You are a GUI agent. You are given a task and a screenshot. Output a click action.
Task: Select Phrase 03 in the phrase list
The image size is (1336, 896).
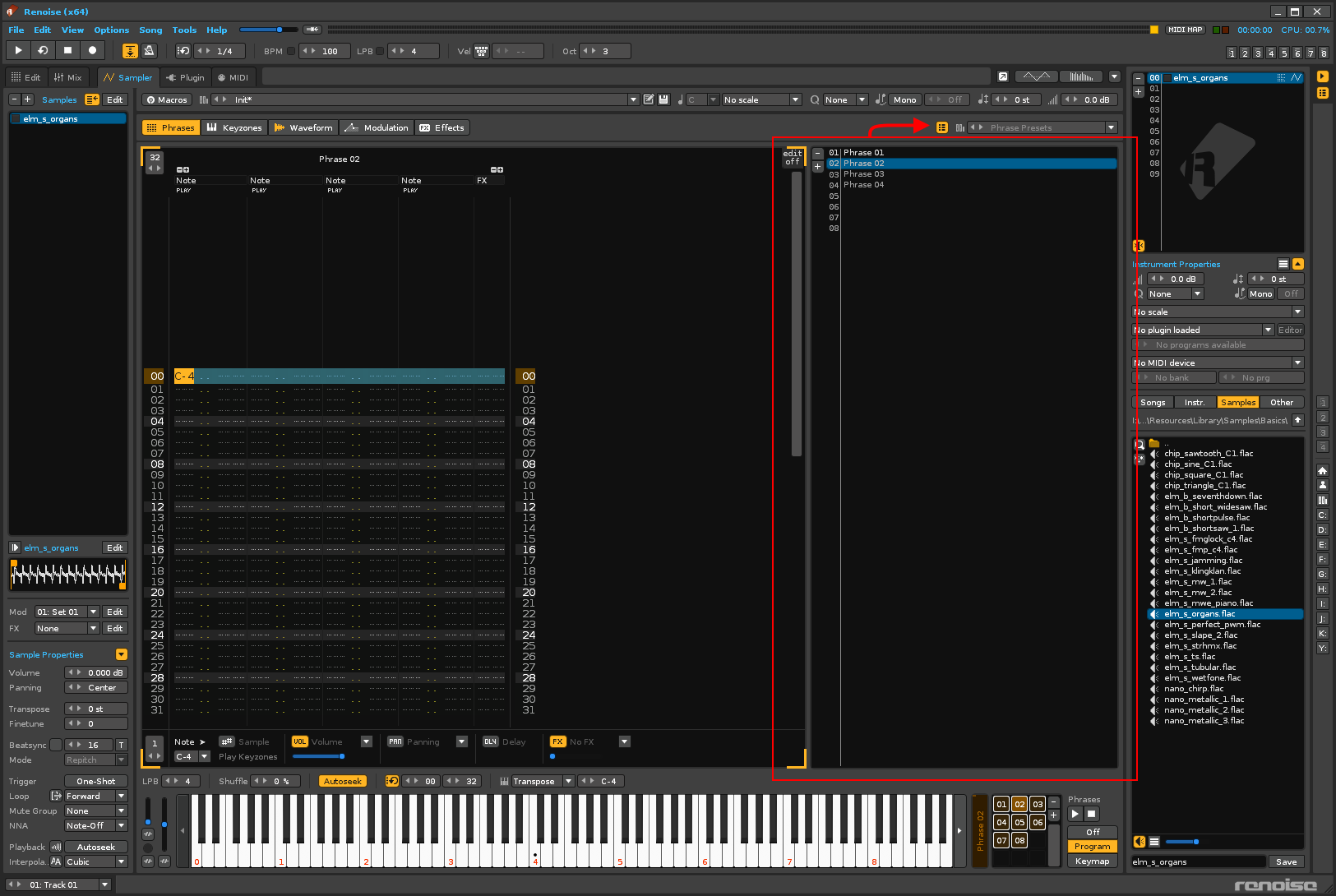tap(863, 173)
